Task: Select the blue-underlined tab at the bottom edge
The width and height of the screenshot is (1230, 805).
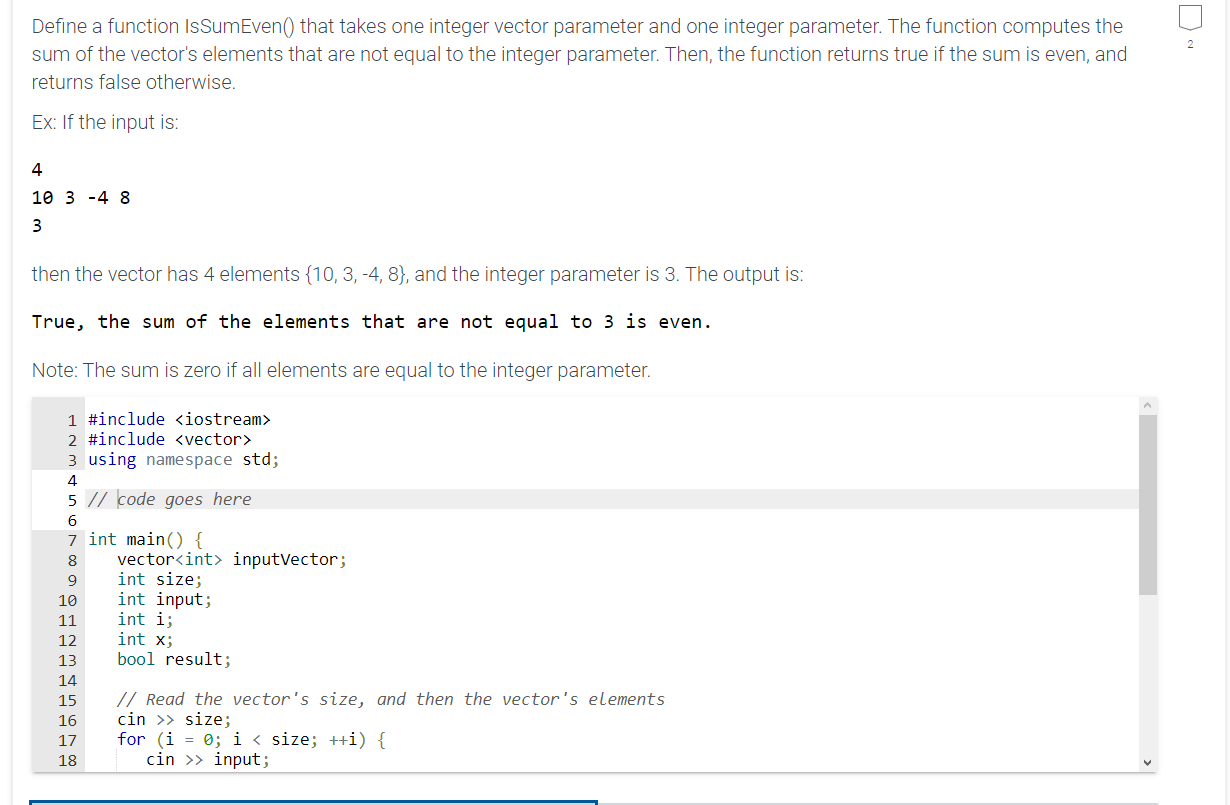Action: (310, 802)
